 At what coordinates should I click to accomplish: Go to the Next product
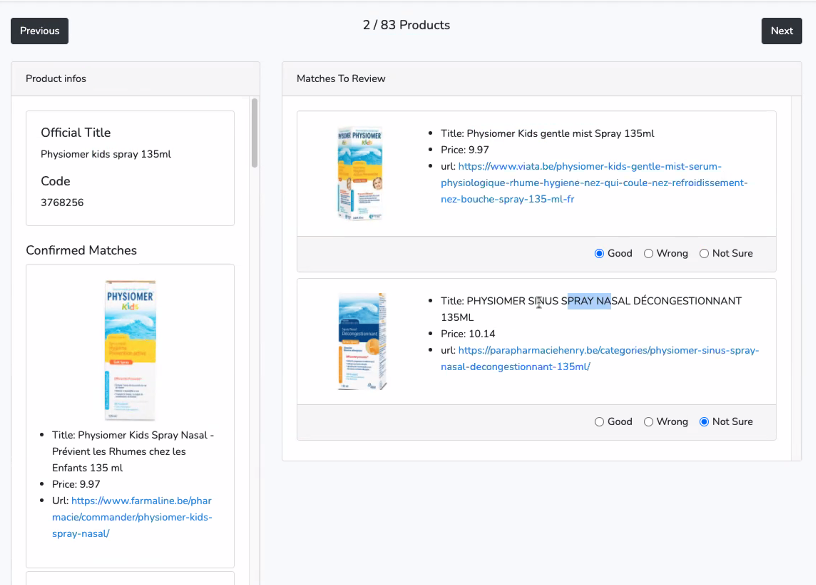(781, 31)
